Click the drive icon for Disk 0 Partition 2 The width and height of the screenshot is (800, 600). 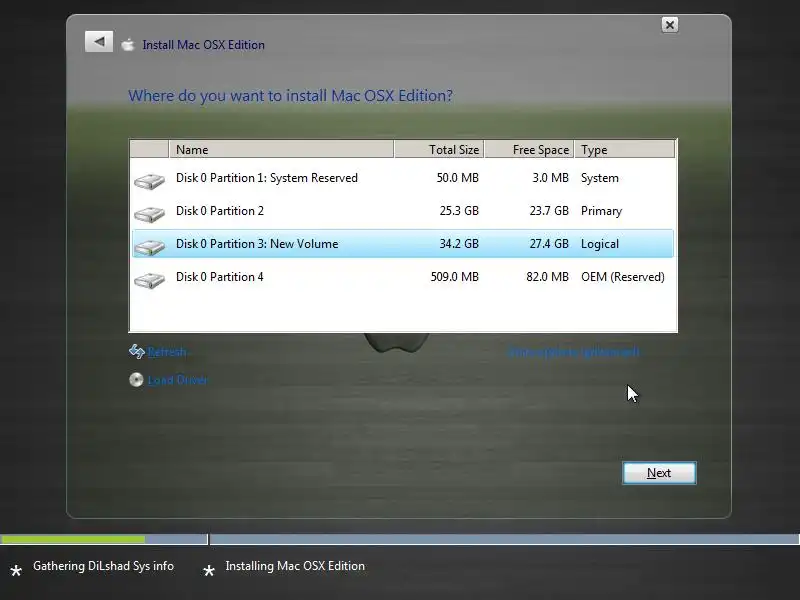[x=149, y=214]
